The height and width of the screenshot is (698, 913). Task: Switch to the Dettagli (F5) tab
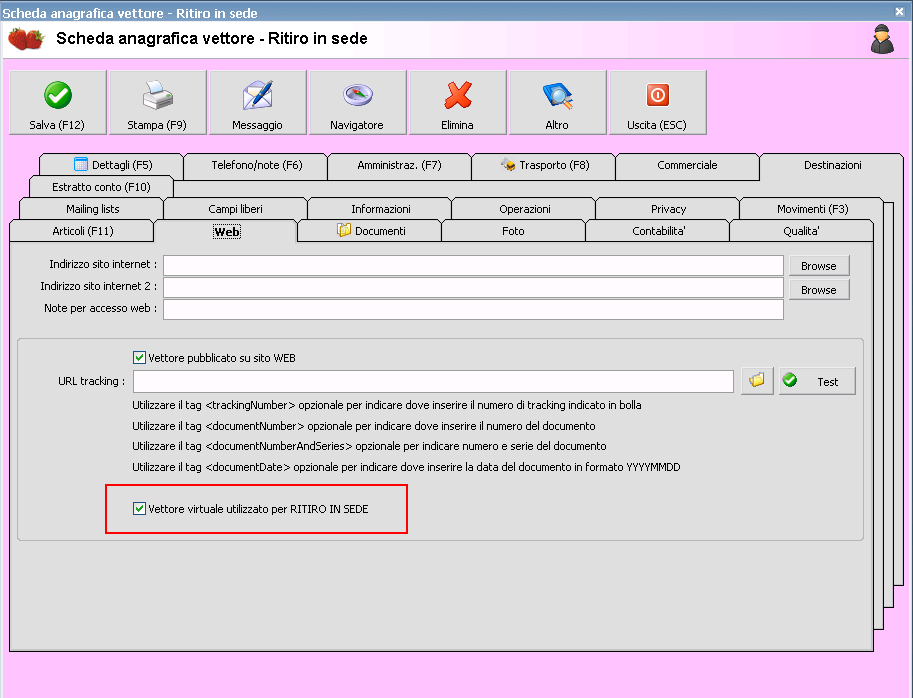112,165
